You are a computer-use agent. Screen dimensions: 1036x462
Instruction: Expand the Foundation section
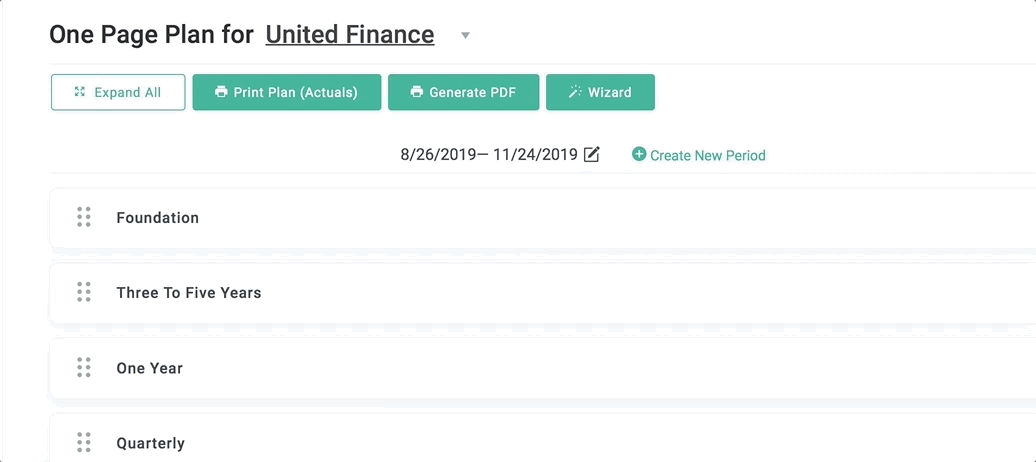(x=542, y=217)
